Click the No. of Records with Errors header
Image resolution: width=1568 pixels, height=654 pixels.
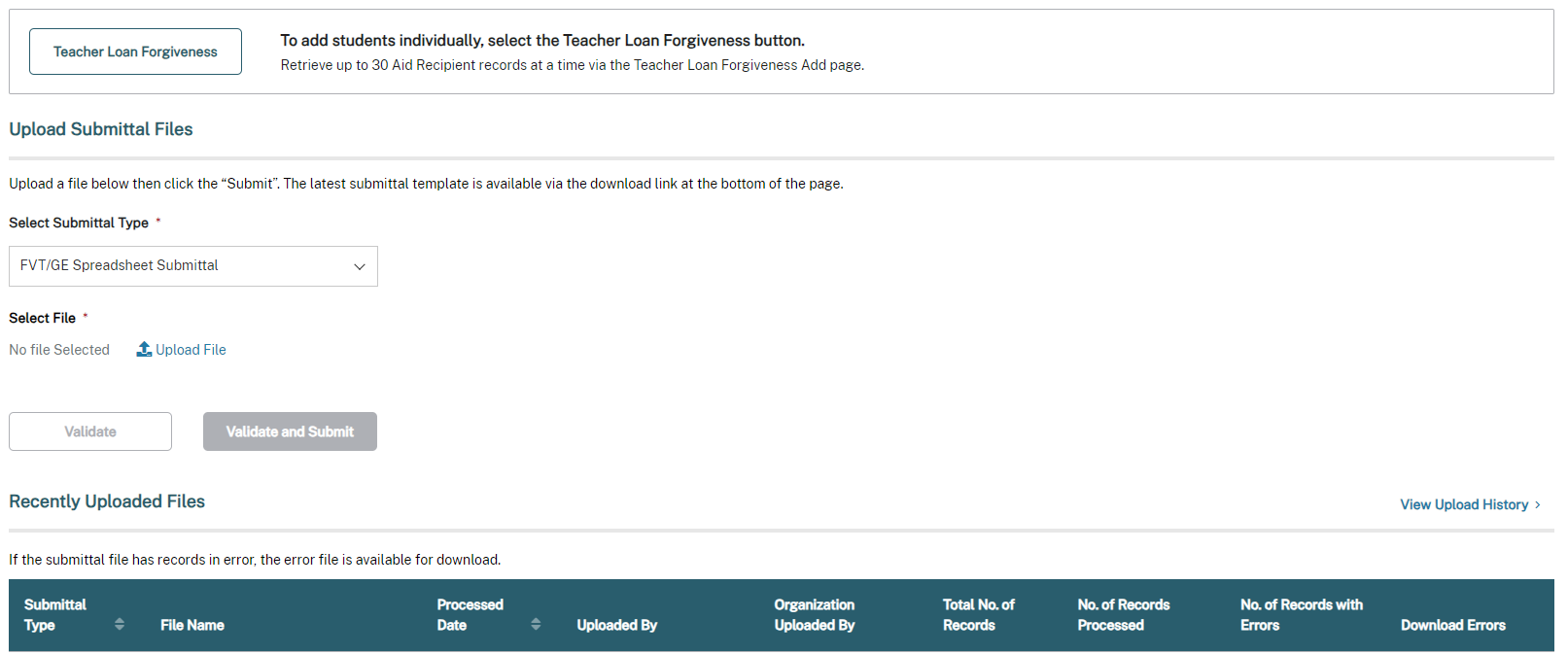click(1301, 615)
